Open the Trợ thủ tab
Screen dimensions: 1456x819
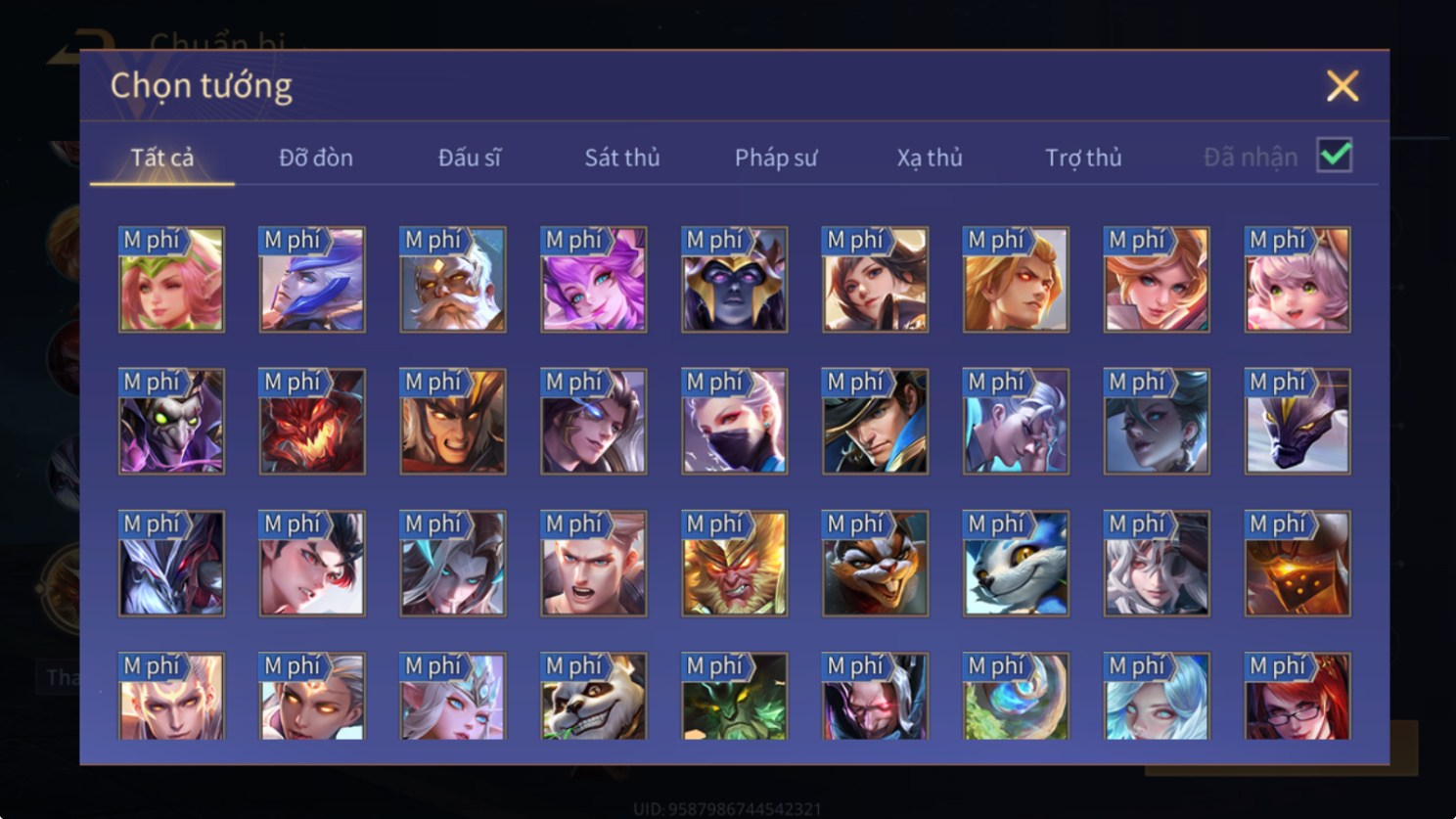click(x=1083, y=158)
